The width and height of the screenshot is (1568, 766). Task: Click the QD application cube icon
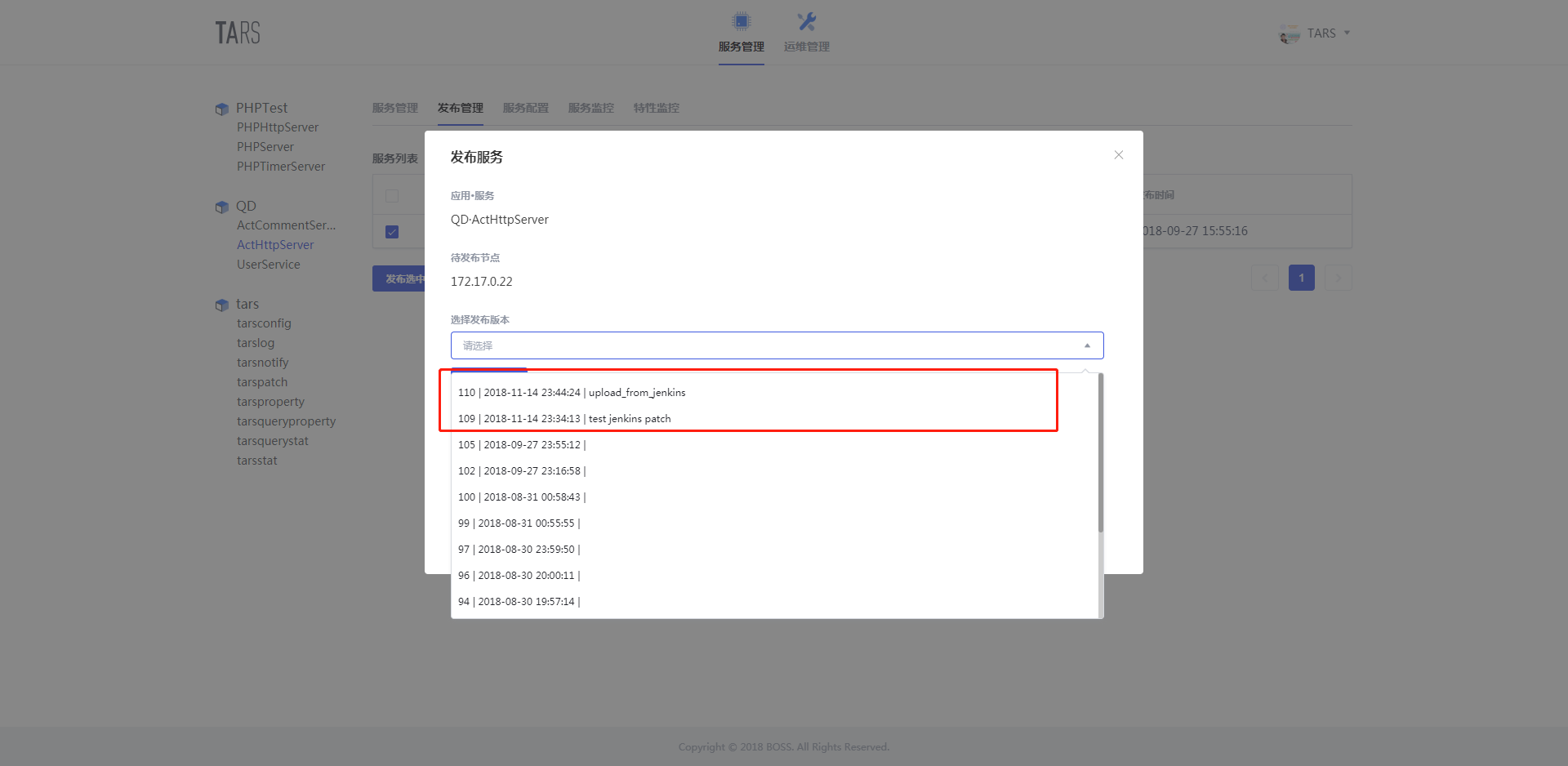222,207
